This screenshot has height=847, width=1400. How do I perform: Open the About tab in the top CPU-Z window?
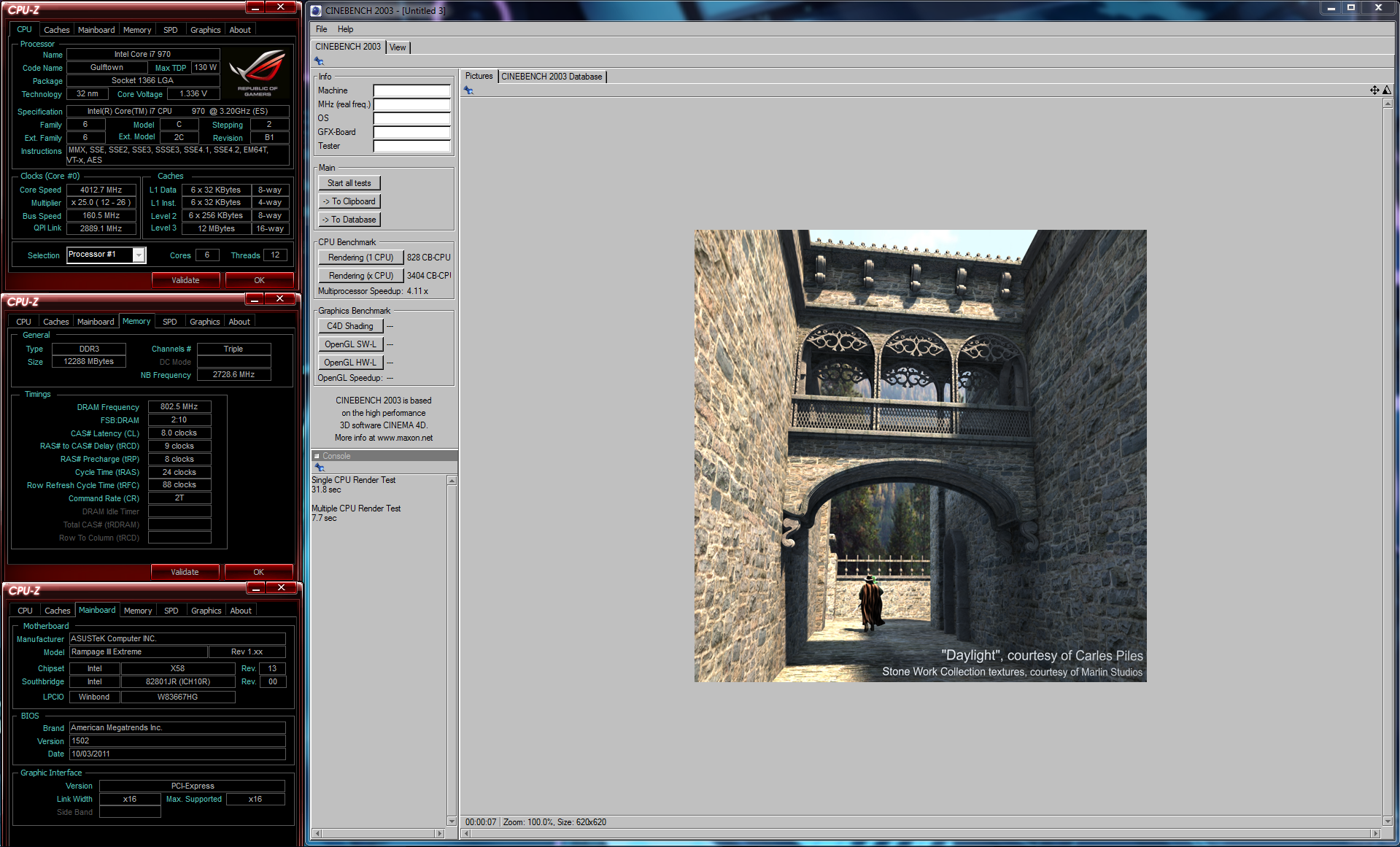pos(240,30)
